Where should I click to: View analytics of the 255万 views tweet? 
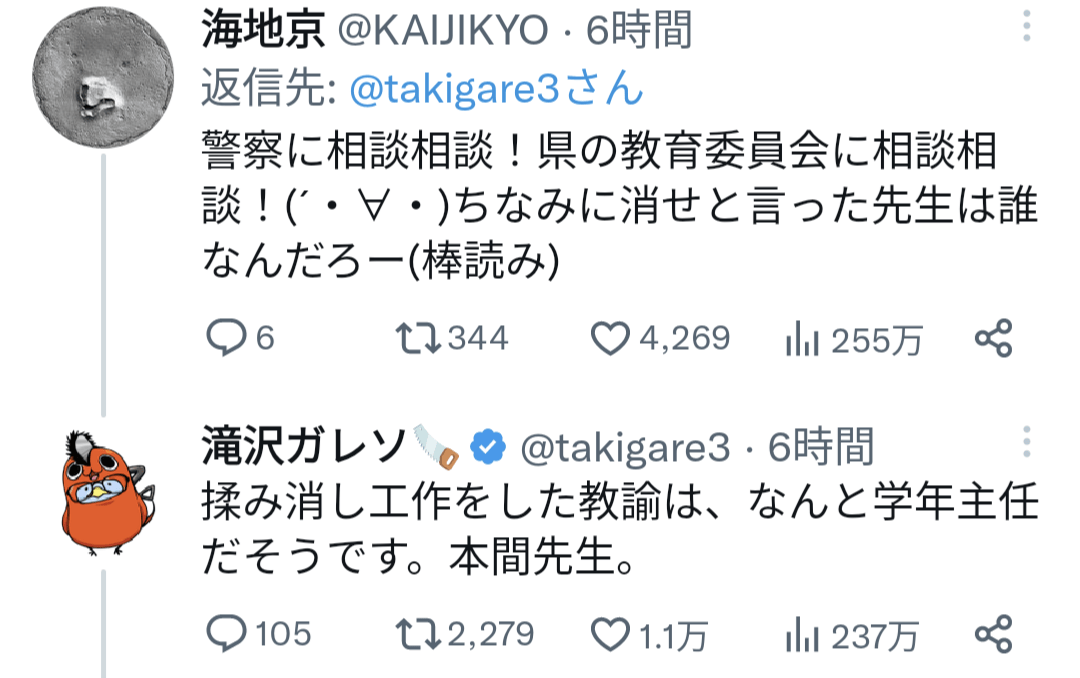(803, 340)
